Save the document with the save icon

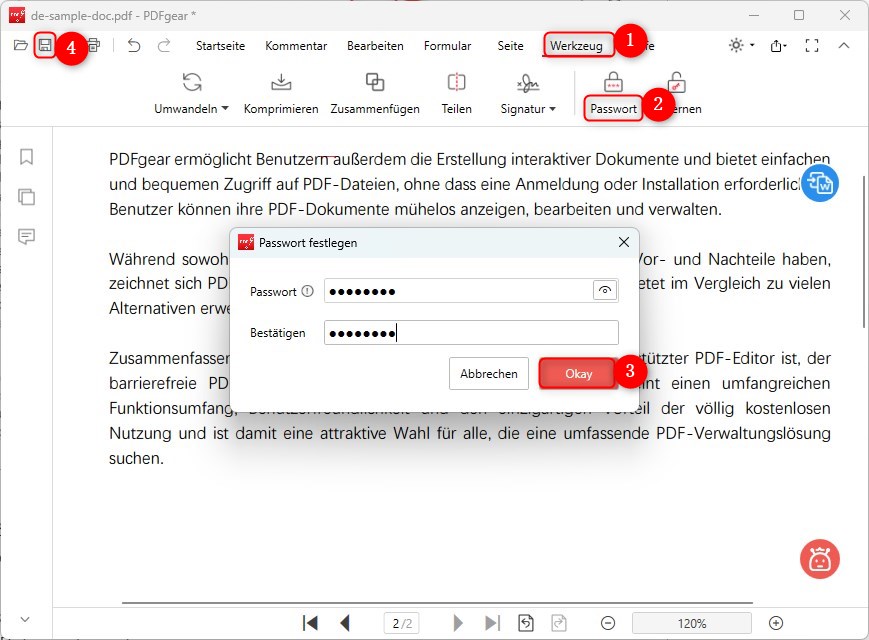(46, 45)
